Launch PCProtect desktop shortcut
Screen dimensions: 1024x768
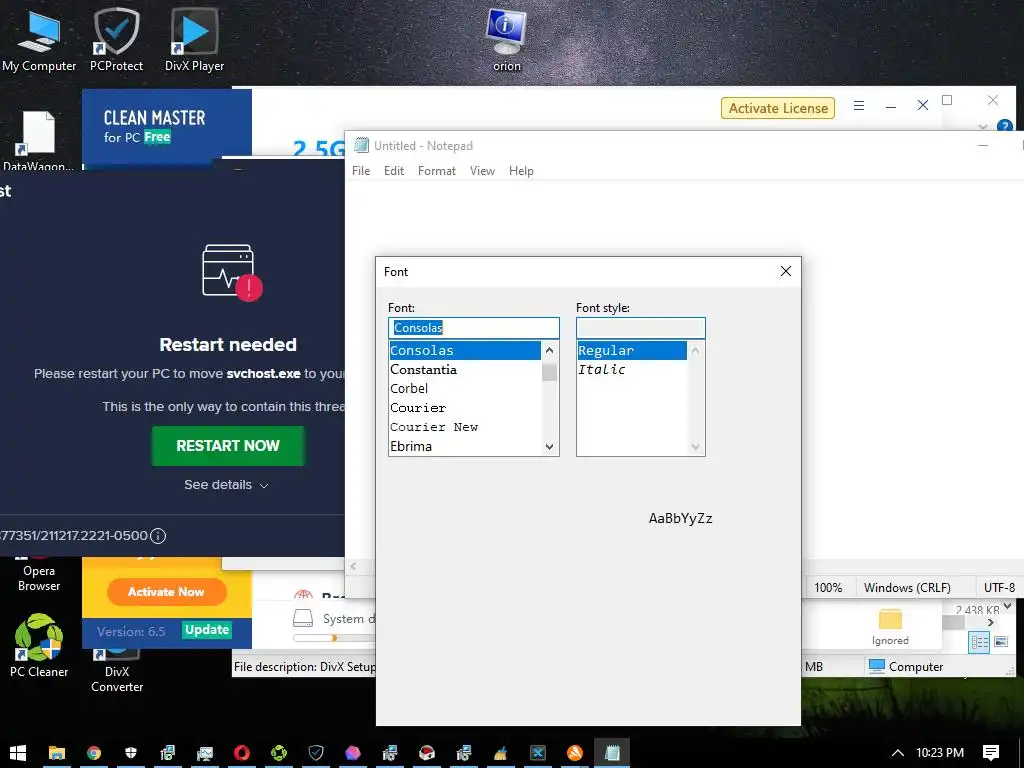(116, 39)
